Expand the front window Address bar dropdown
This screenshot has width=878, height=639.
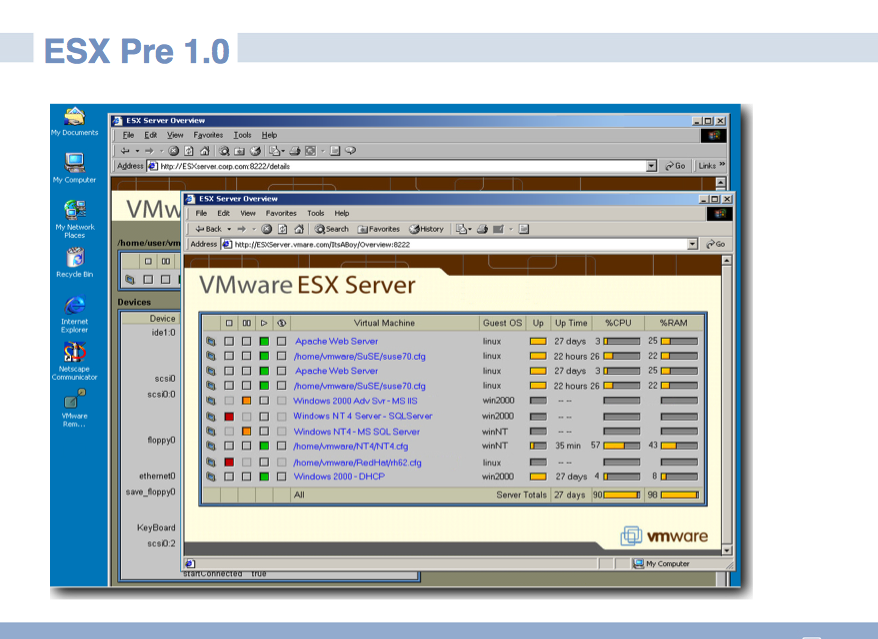[693, 244]
